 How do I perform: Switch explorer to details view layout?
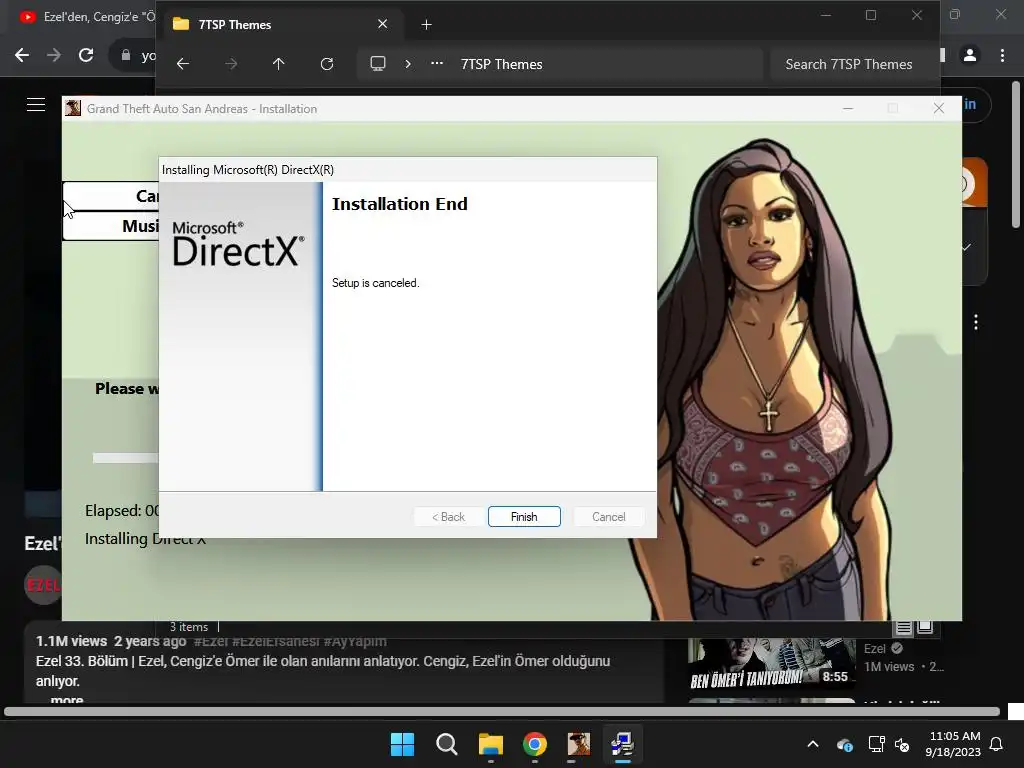[904, 628]
